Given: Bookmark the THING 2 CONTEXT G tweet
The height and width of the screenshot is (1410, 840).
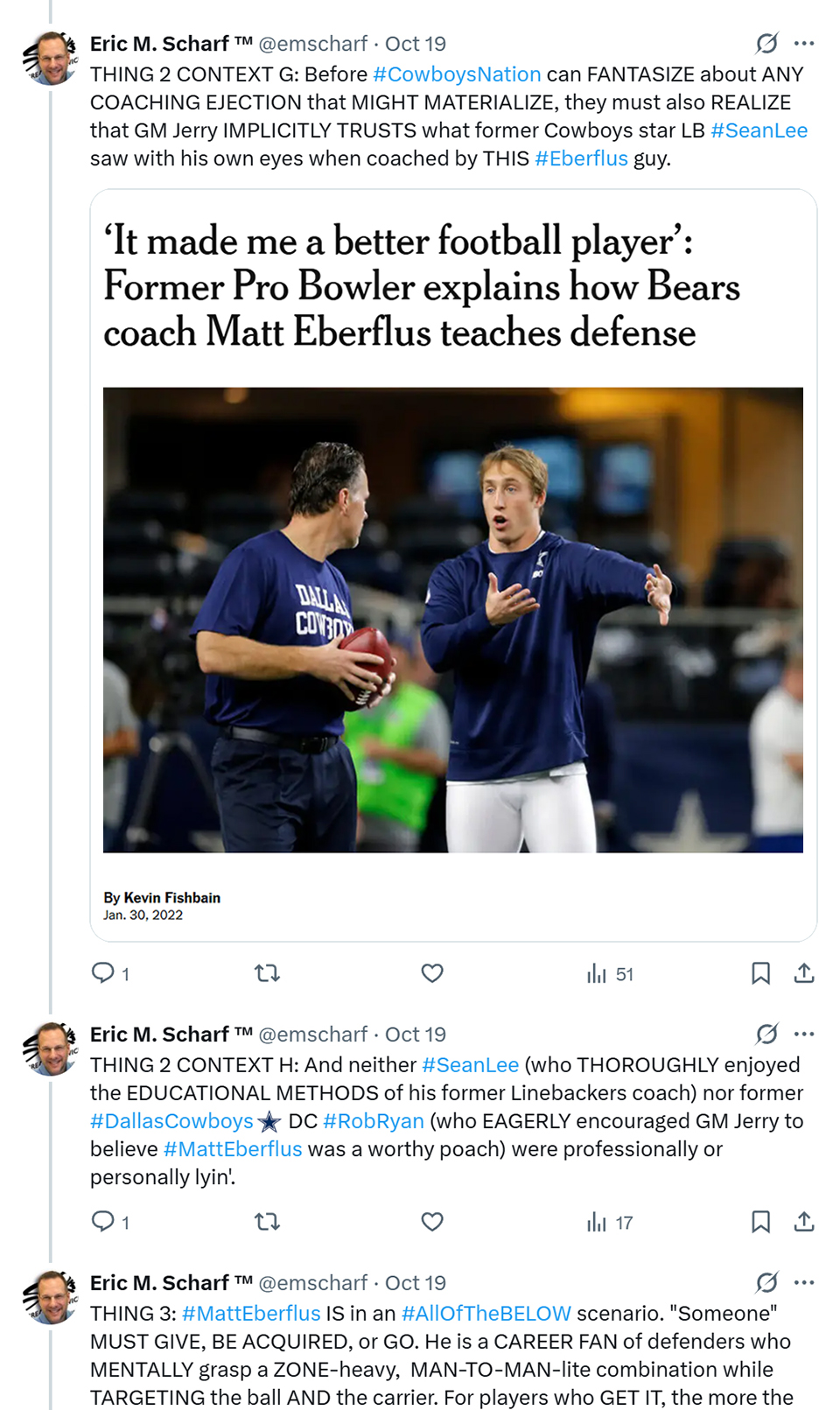Looking at the screenshot, I should tap(760, 972).
